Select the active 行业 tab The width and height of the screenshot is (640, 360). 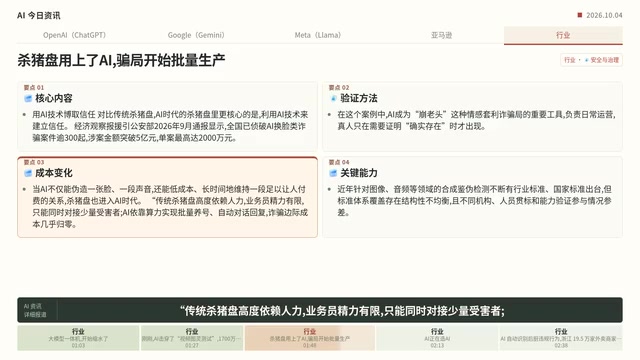(563, 35)
